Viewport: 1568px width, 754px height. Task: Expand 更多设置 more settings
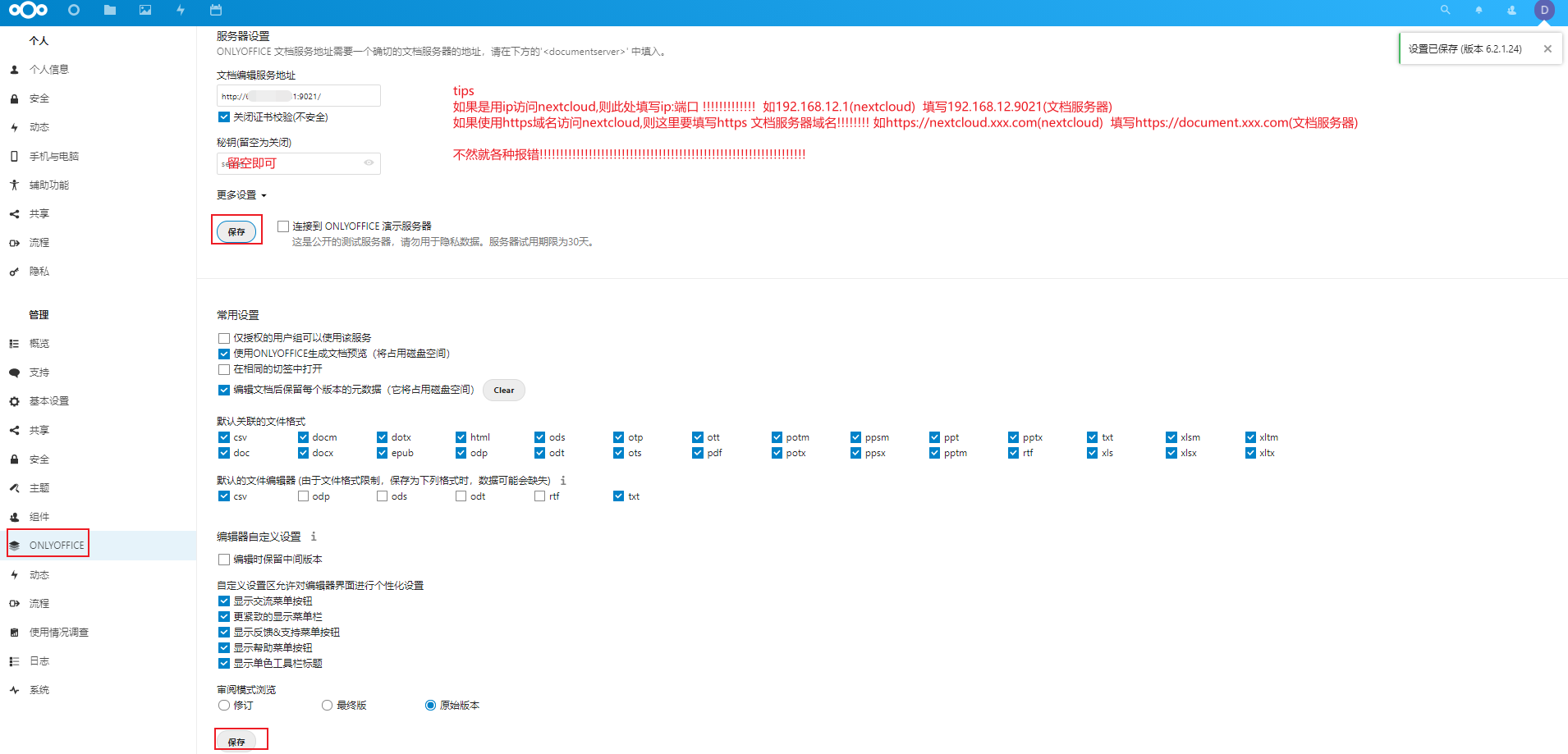[x=241, y=195]
